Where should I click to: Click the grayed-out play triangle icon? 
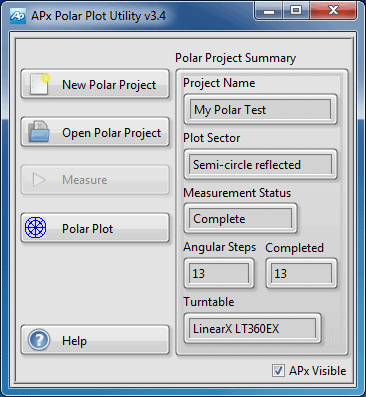pyautogui.click(x=39, y=180)
